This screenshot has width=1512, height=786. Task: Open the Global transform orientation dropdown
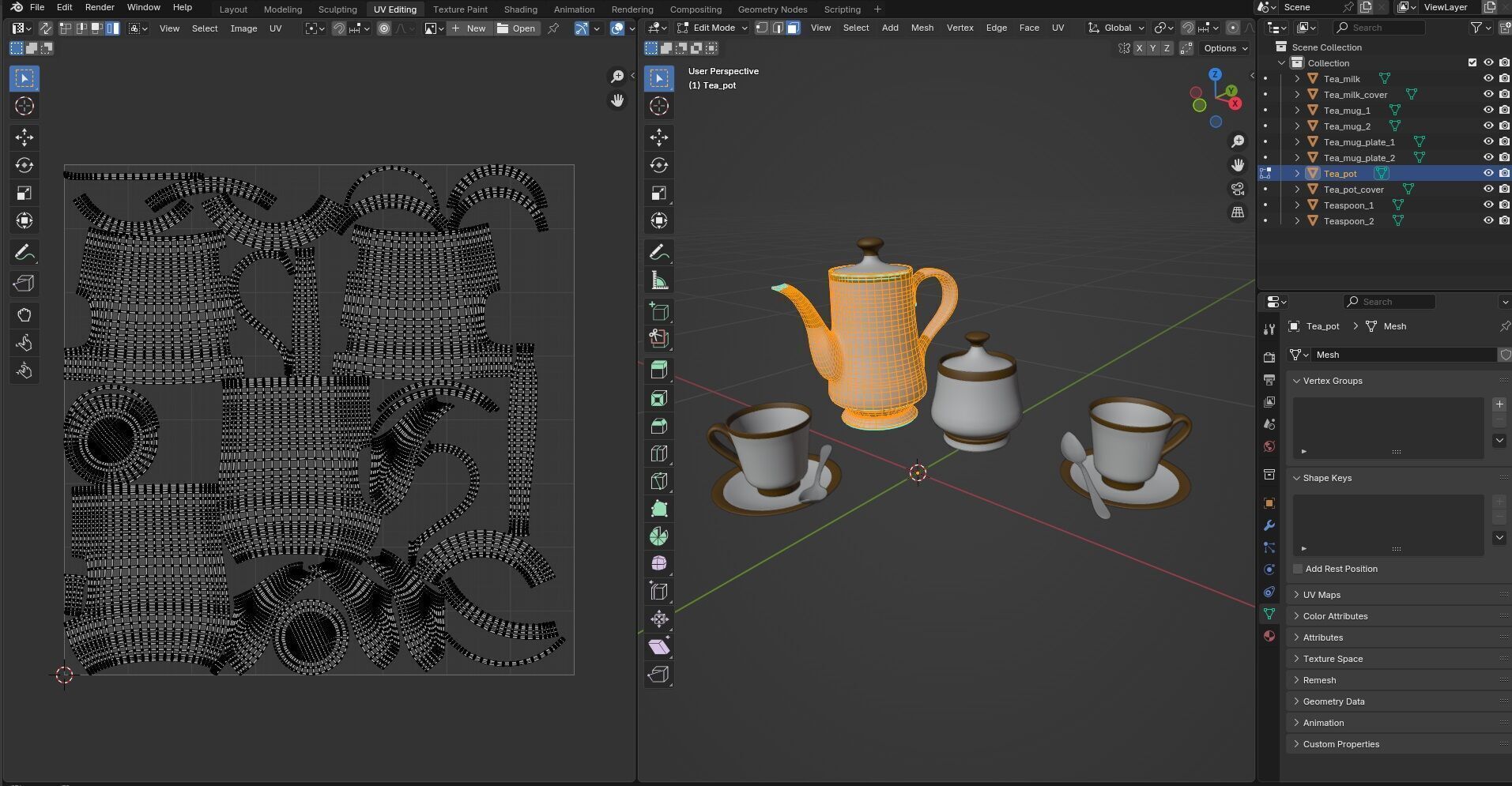click(x=1116, y=28)
